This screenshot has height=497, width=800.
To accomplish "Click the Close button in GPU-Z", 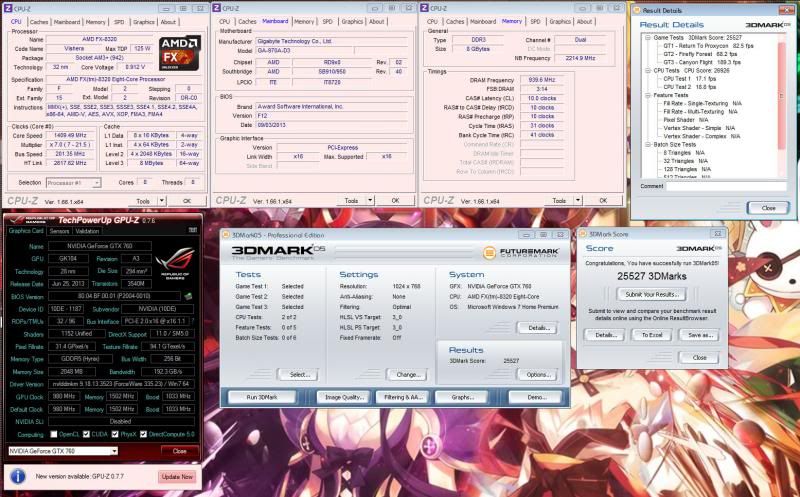I will point(180,451).
